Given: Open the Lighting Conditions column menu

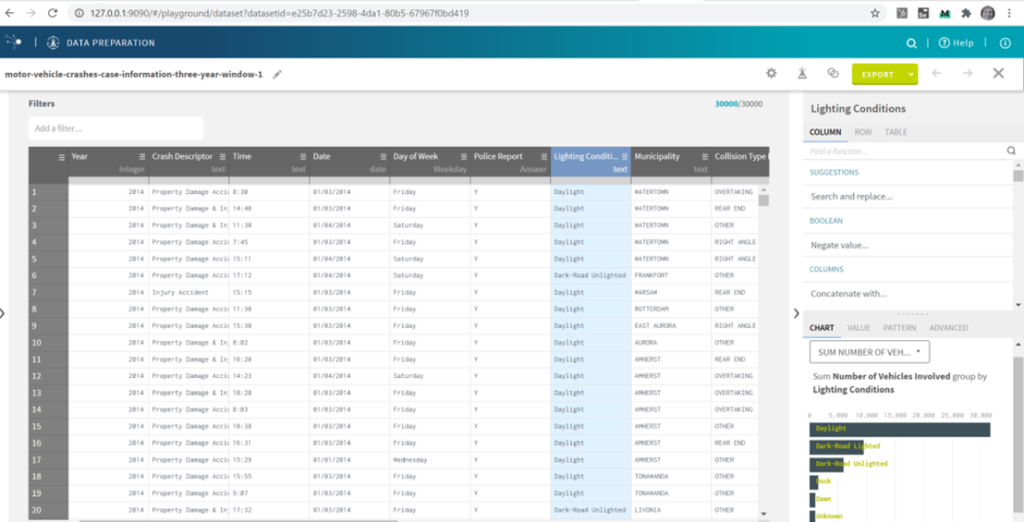Looking at the screenshot, I should pyautogui.click(x=624, y=157).
